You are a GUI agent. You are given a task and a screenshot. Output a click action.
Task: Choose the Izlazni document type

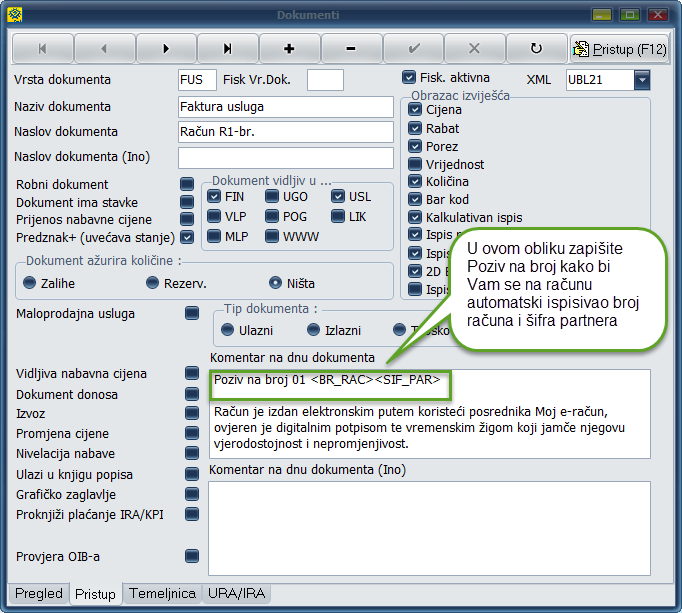(x=310, y=330)
